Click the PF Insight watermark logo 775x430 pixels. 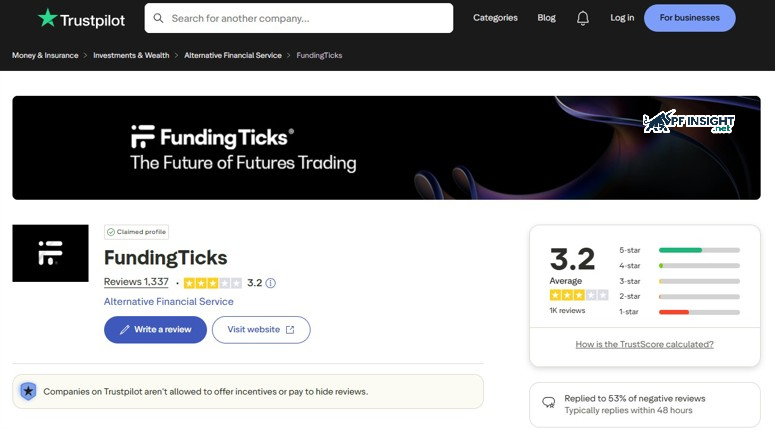click(x=688, y=123)
